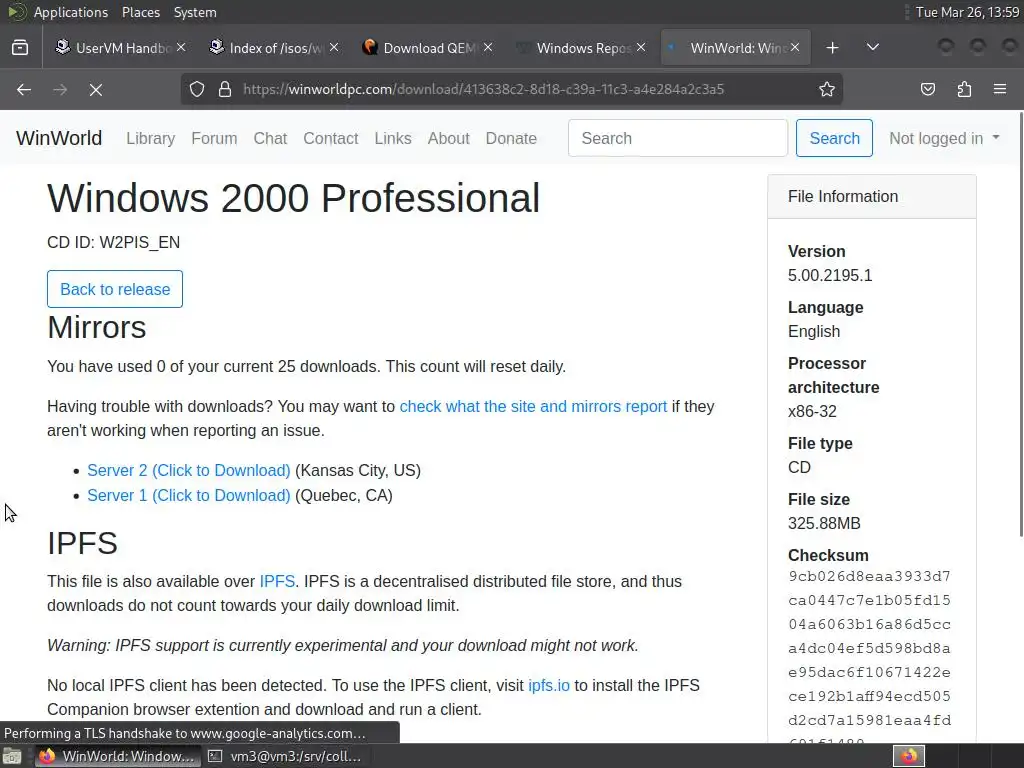Focus the WinWorld search field
This screenshot has width=1024, height=768.
pos(678,138)
